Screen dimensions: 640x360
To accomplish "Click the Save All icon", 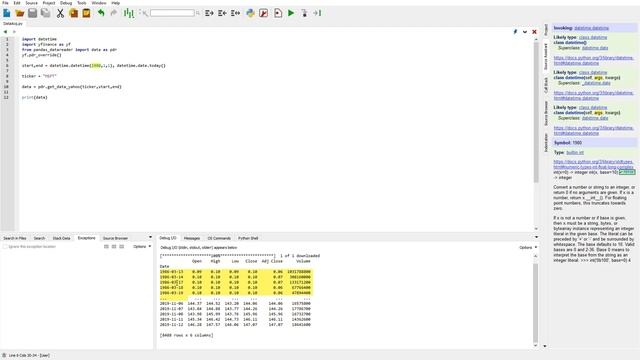I will pyautogui.click(x=46, y=13).
